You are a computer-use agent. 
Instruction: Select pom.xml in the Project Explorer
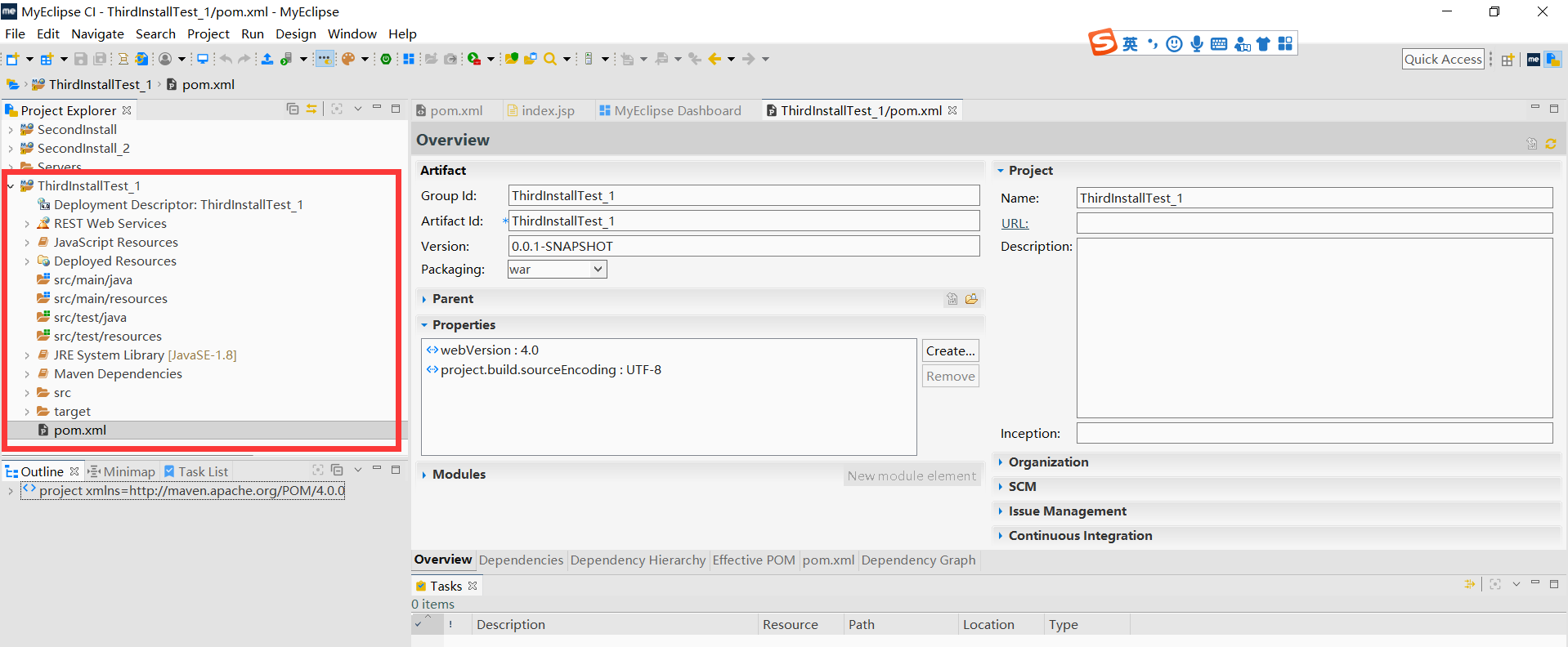(80, 431)
